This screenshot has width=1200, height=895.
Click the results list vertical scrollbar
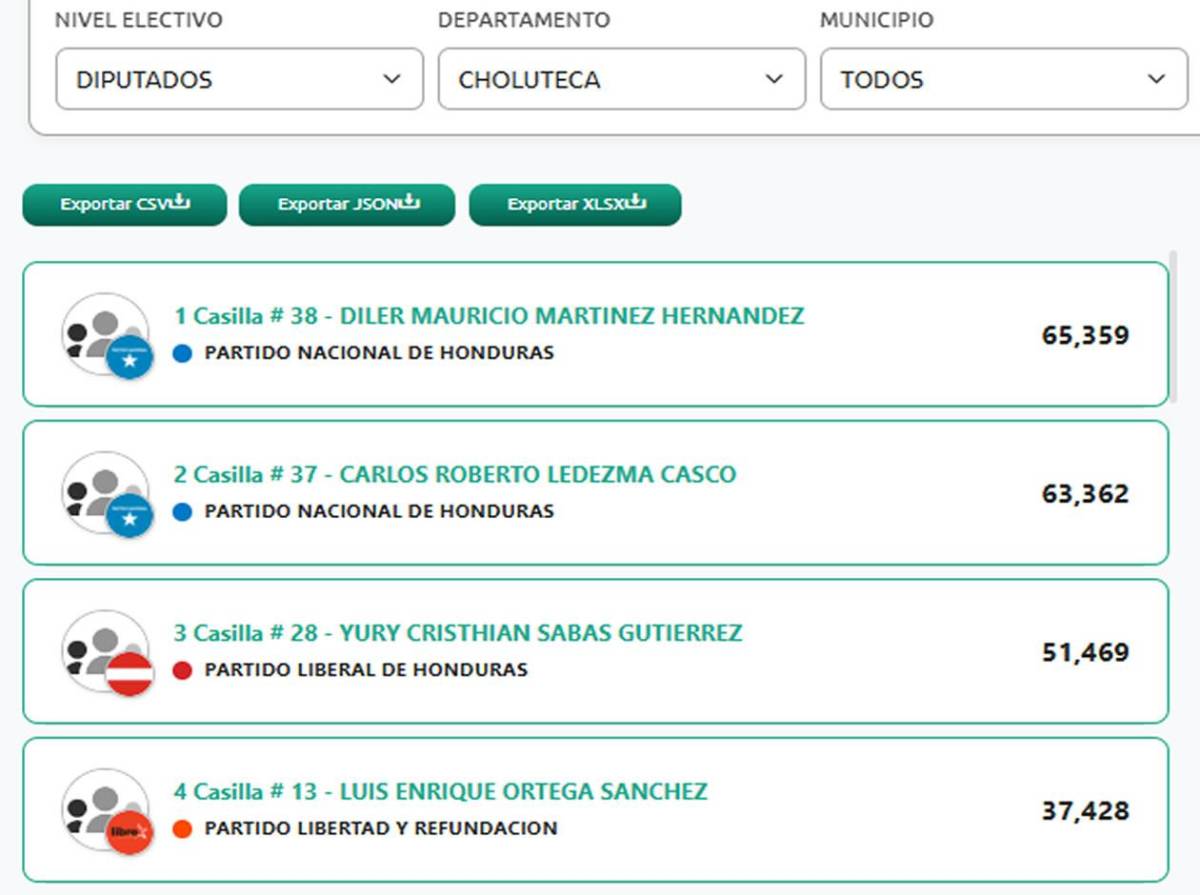pos(1174,330)
